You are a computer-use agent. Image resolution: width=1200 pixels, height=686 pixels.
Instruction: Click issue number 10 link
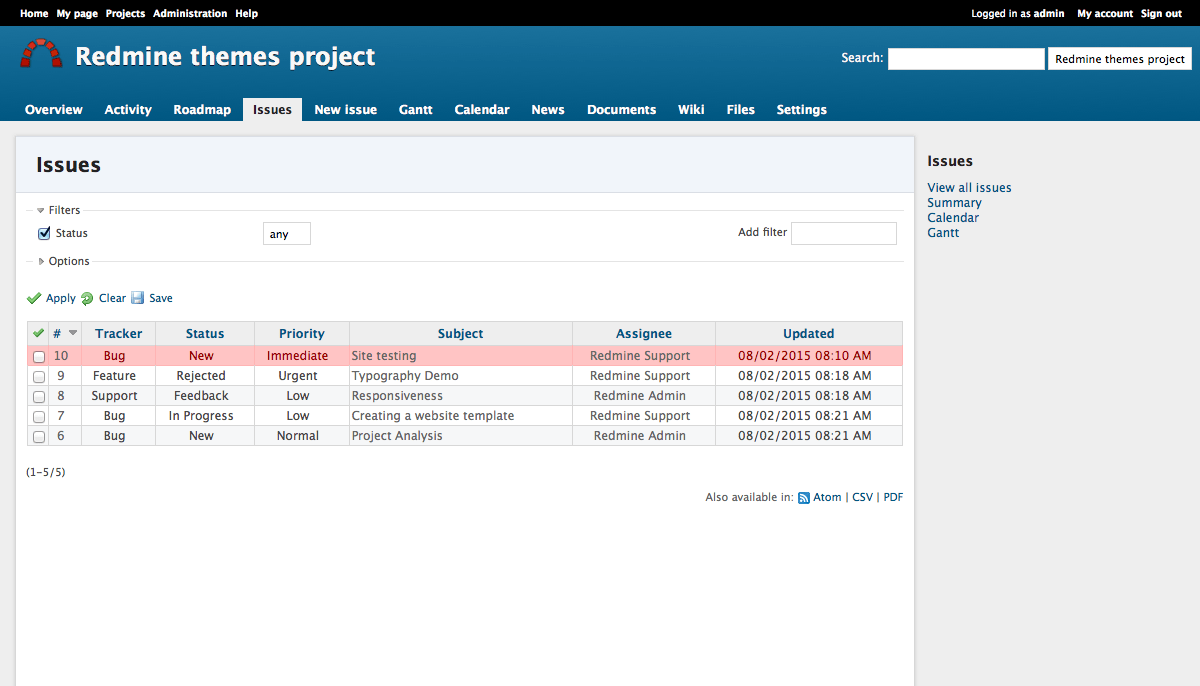point(61,356)
